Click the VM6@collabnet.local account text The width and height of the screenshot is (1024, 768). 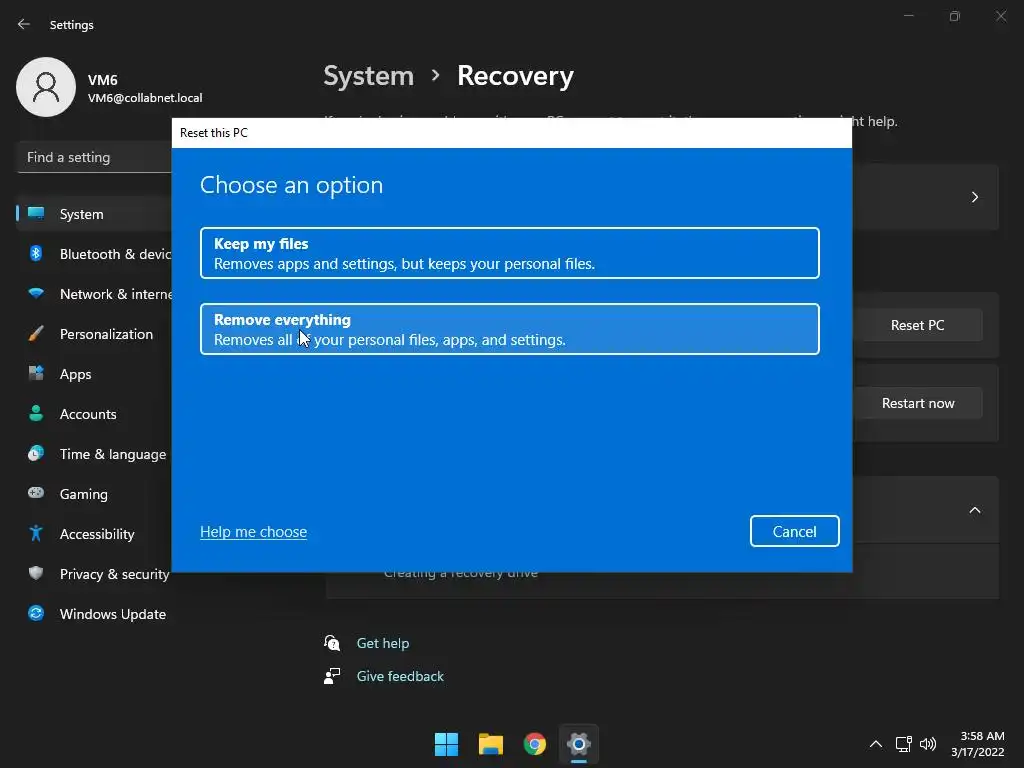[x=145, y=98]
